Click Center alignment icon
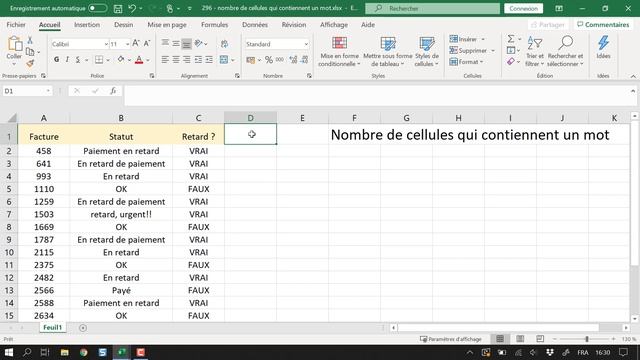The image size is (640, 360). pyautogui.click(x=176, y=60)
